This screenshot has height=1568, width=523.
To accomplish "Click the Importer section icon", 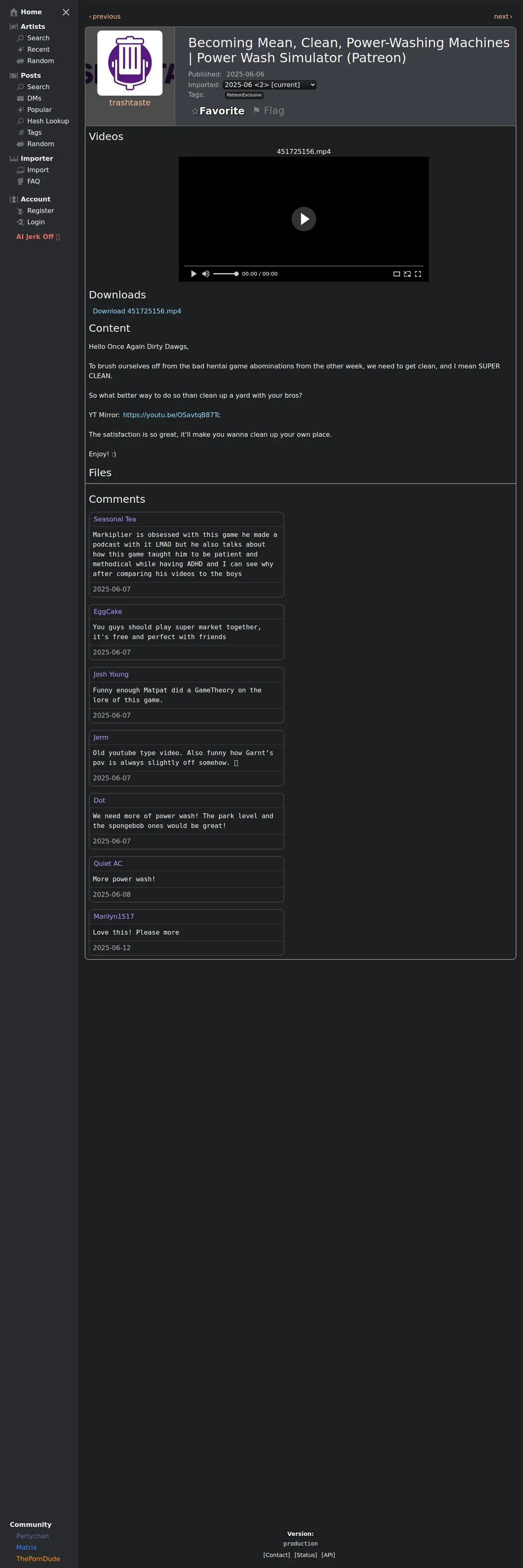I will pos(14,159).
